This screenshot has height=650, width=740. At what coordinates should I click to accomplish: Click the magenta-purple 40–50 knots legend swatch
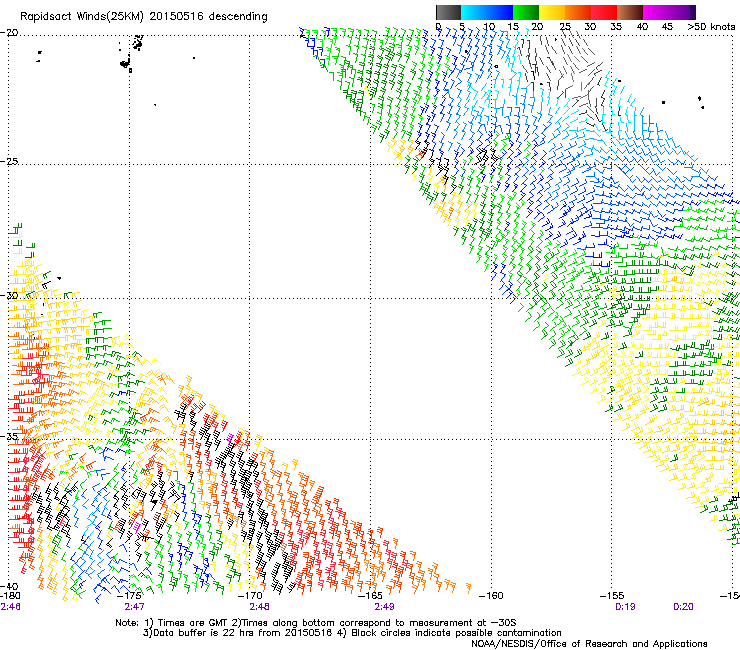(x=669, y=12)
